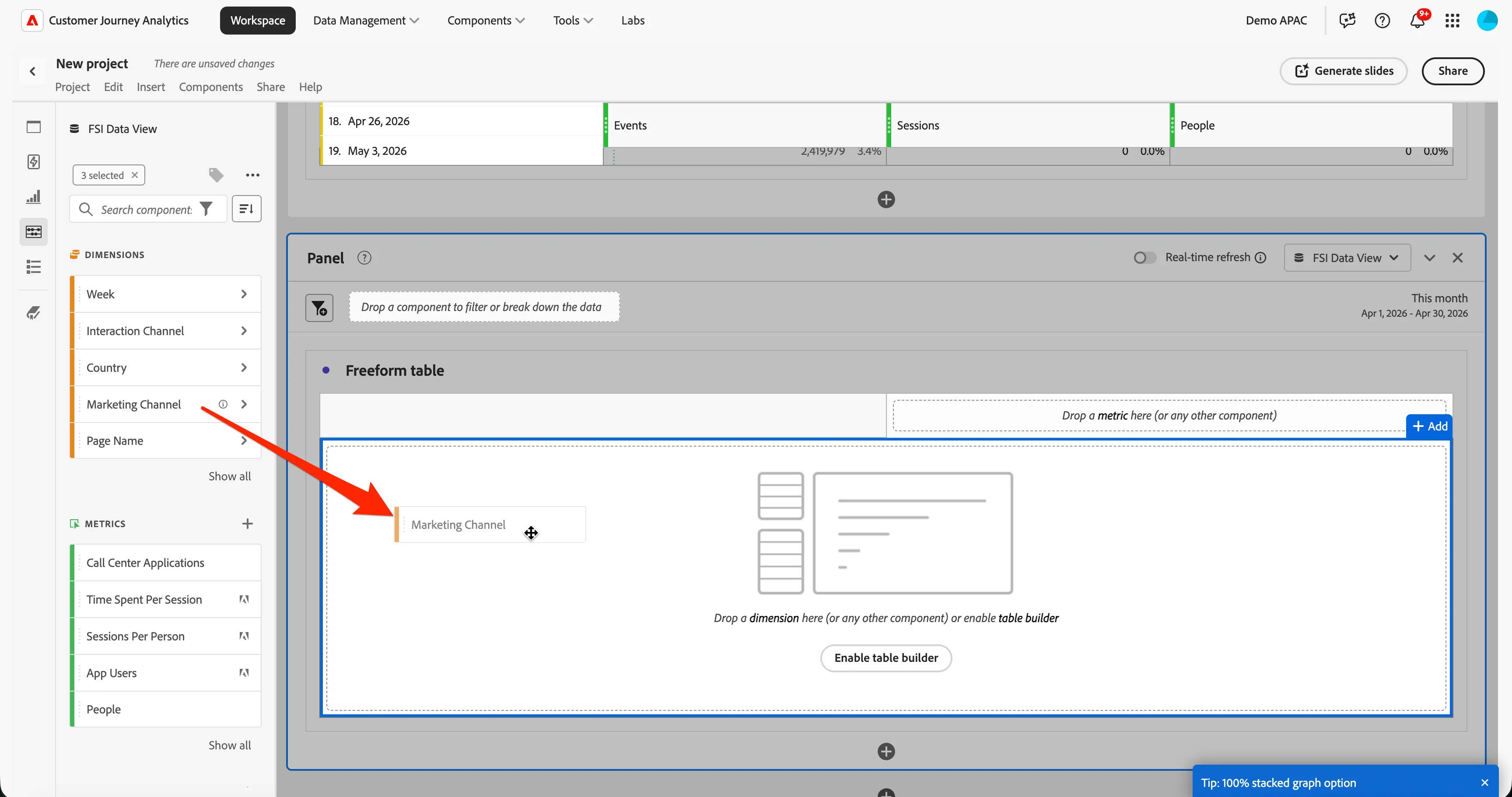Select the Components icon in left rail
Viewport: 1512px width, 797px height.
click(33, 232)
